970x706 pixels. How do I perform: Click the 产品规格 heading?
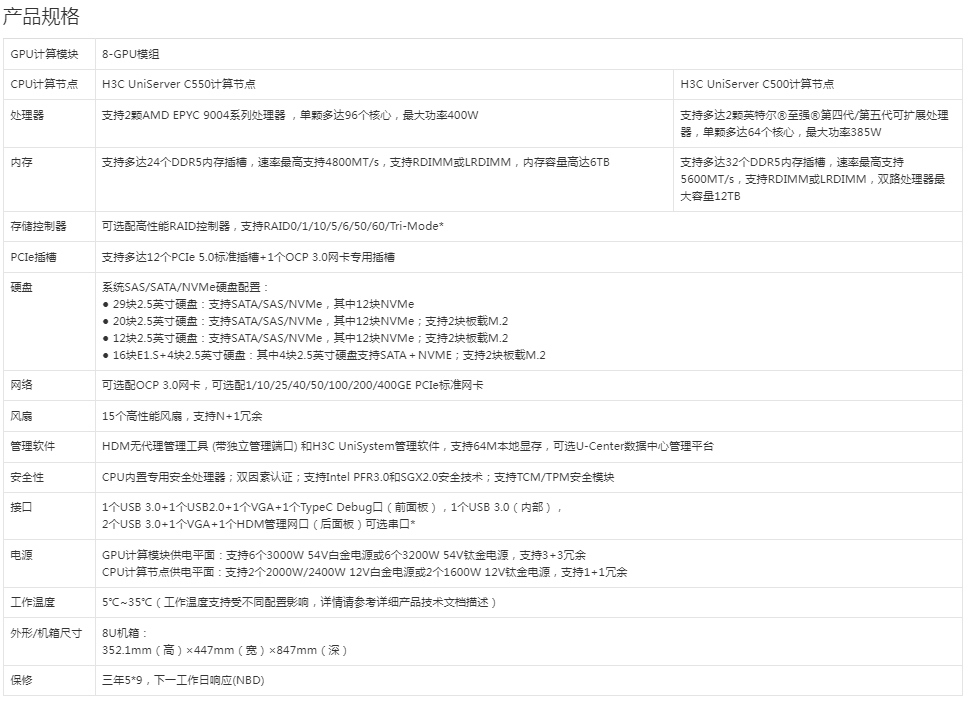pyautogui.click(x=41, y=17)
